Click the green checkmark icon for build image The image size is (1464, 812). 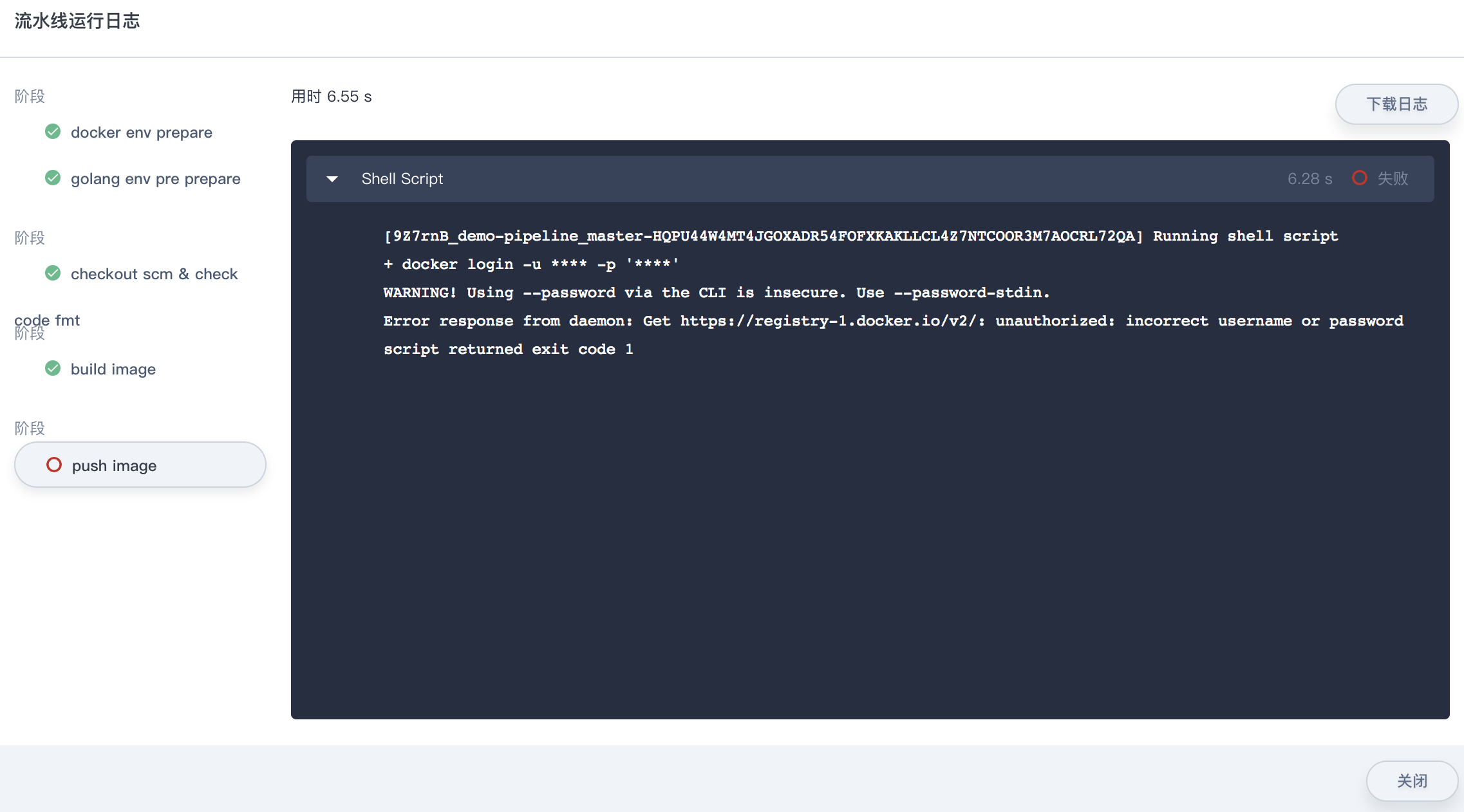51,368
